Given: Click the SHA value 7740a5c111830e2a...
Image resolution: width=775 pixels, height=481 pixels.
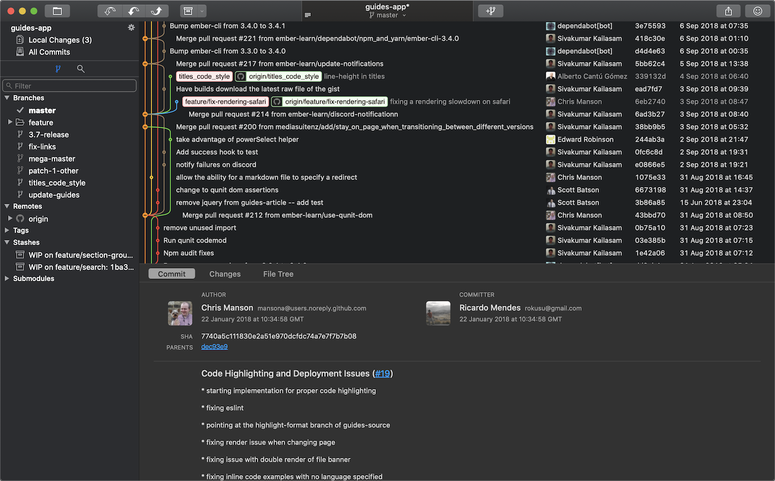Looking at the screenshot, I should pyautogui.click(x=279, y=336).
